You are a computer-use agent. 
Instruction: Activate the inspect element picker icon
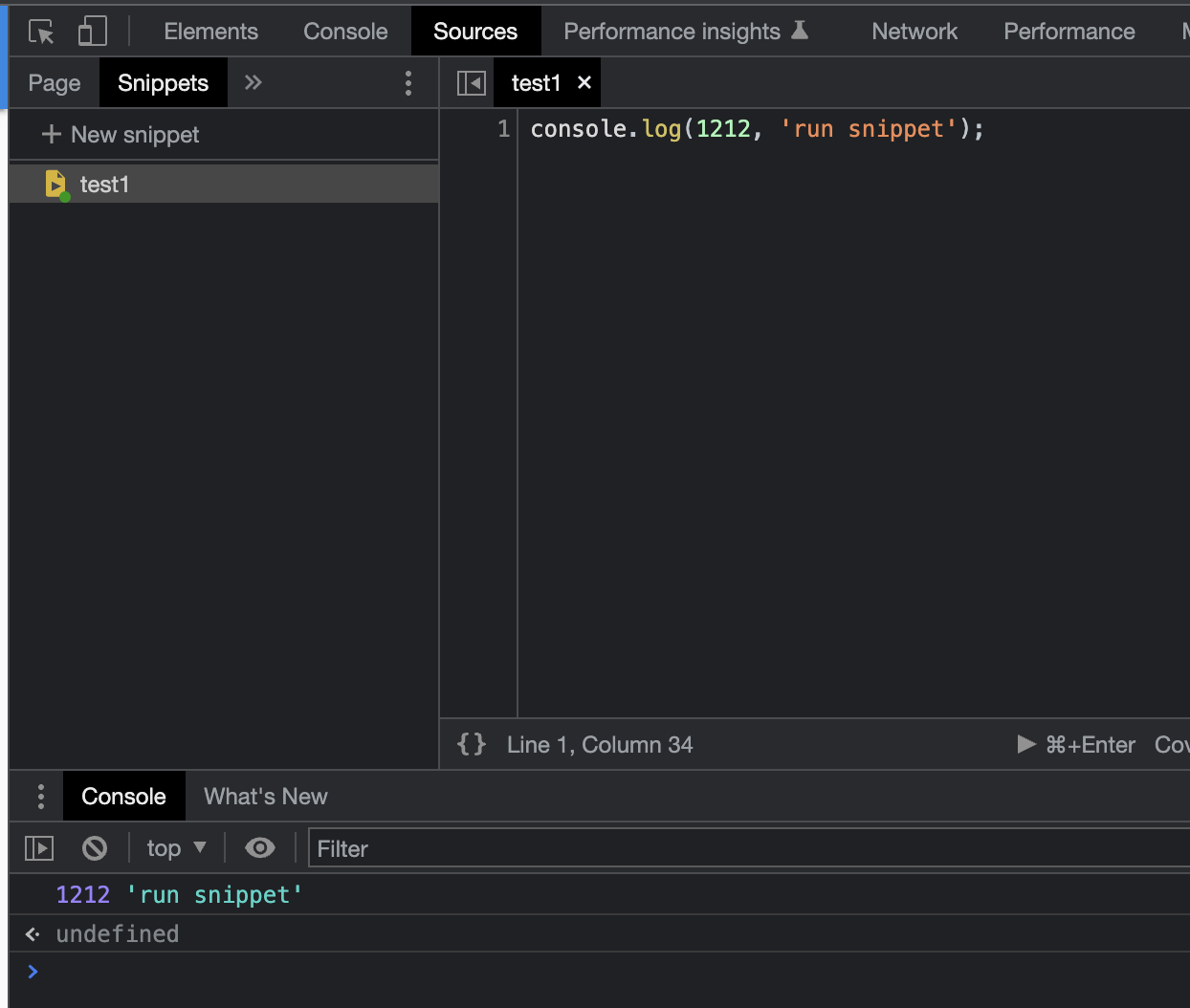coord(41,32)
